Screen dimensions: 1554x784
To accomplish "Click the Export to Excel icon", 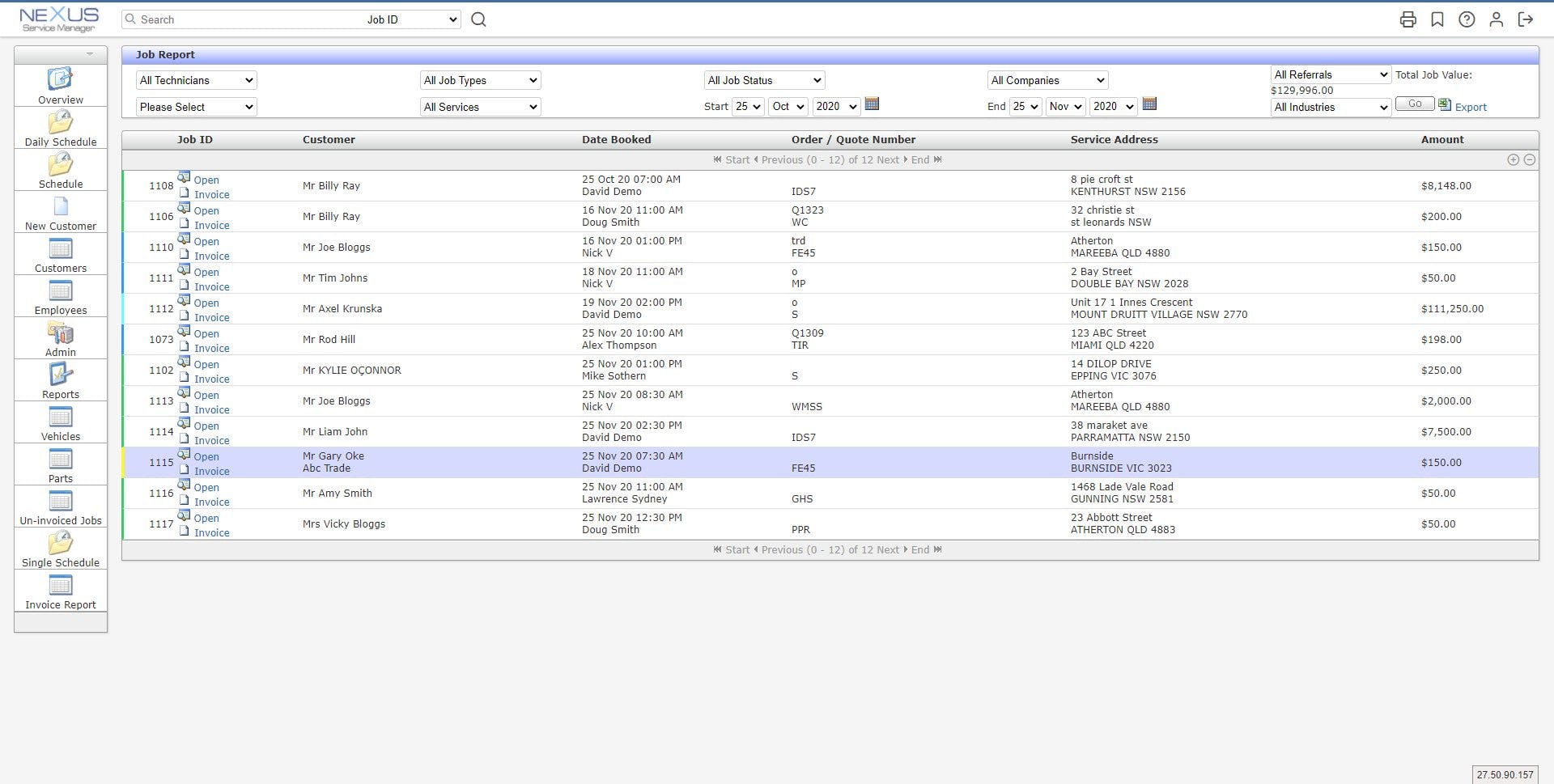I will point(1445,104).
